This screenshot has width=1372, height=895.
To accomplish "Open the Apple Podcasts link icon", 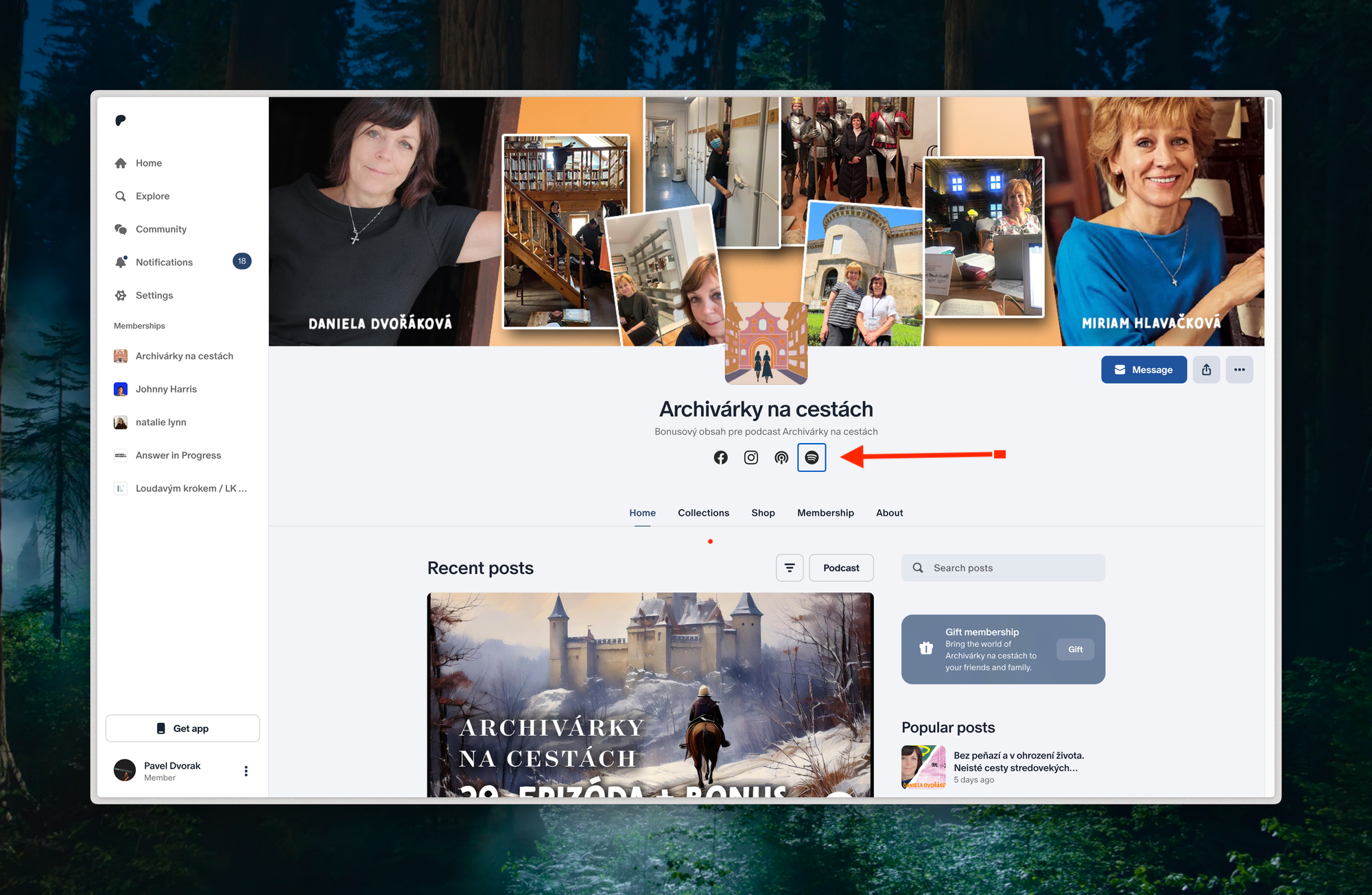I will (x=781, y=457).
